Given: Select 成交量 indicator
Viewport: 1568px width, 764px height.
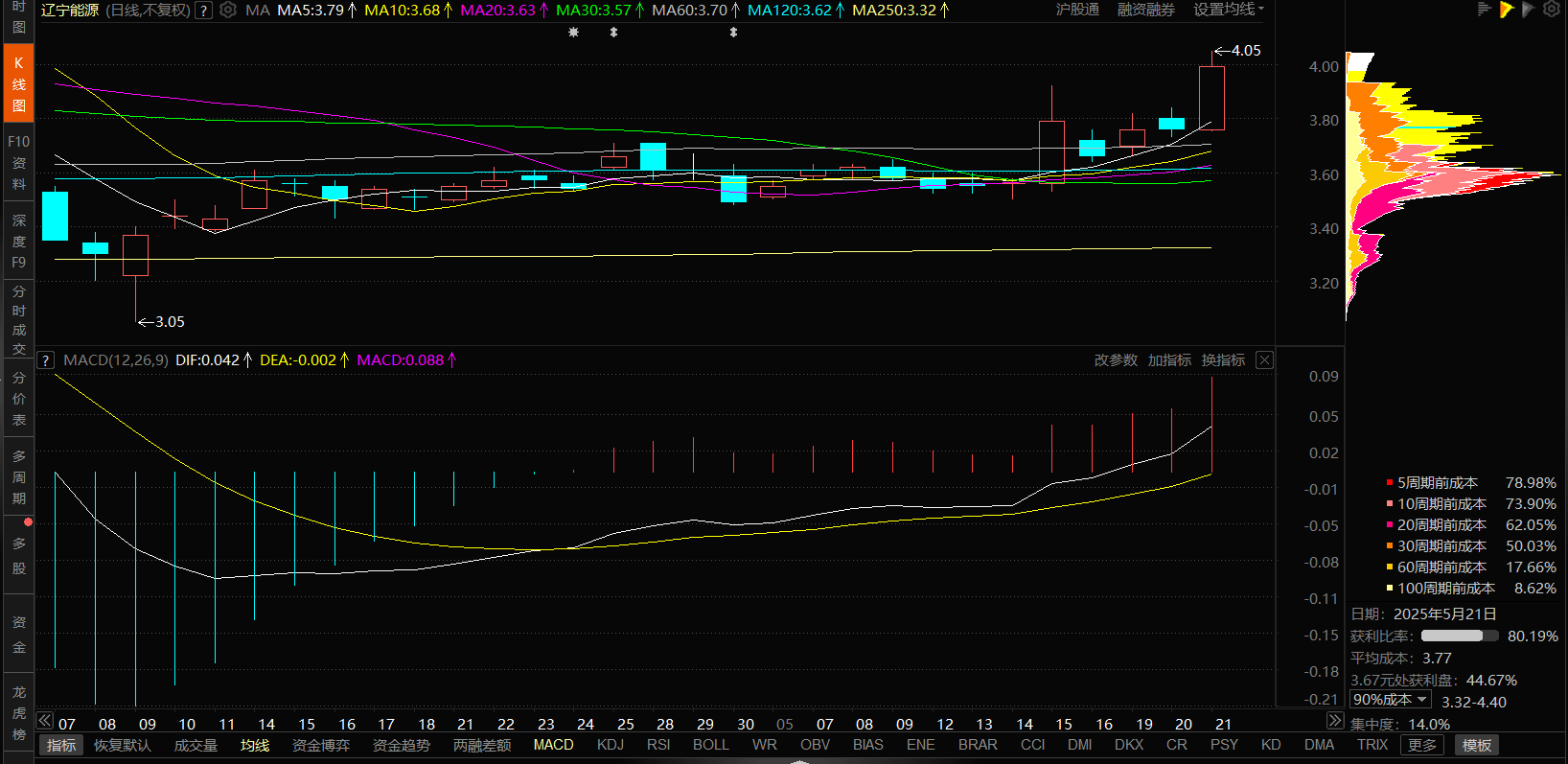Looking at the screenshot, I should (x=196, y=745).
